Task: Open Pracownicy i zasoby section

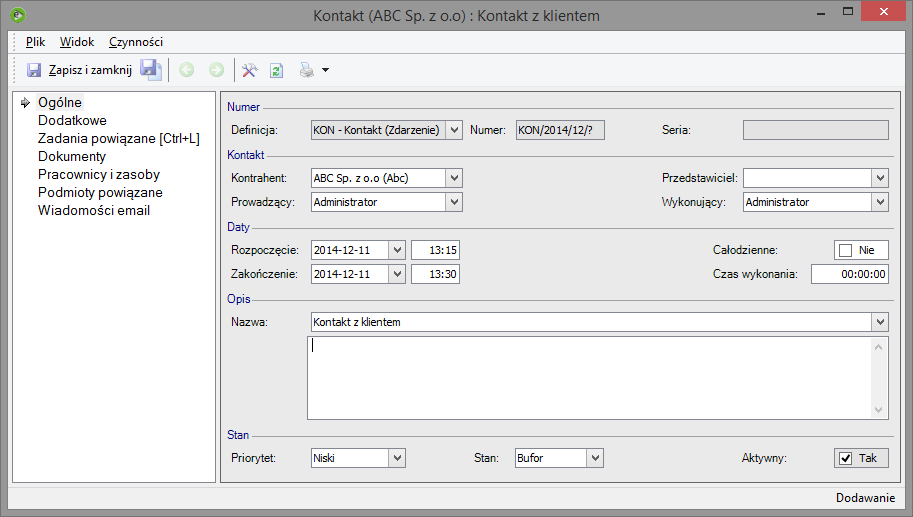Action: point(99,175)
